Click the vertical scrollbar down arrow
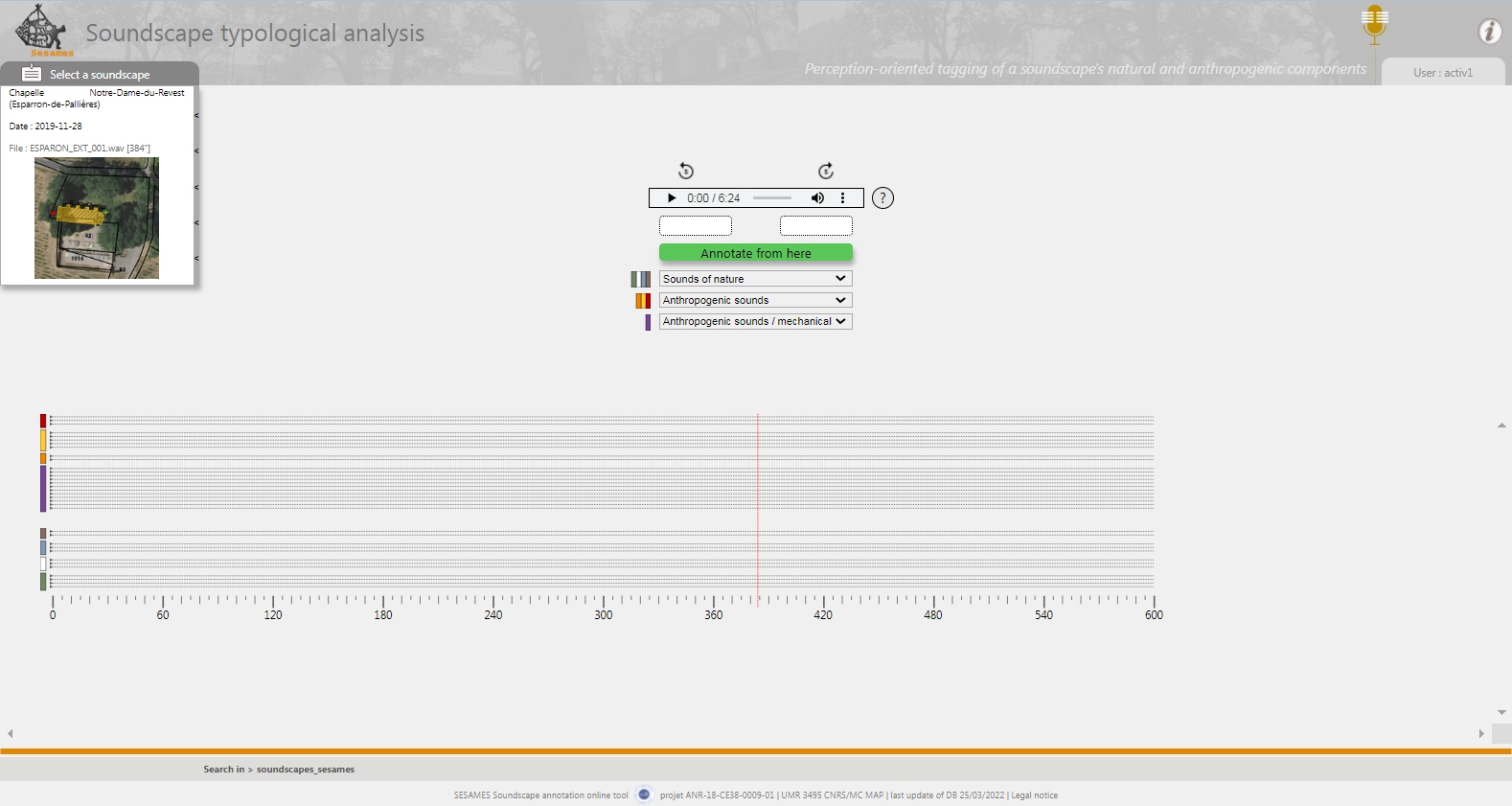The width and height of the screenshot is (1512, 806). [1501, 713]
